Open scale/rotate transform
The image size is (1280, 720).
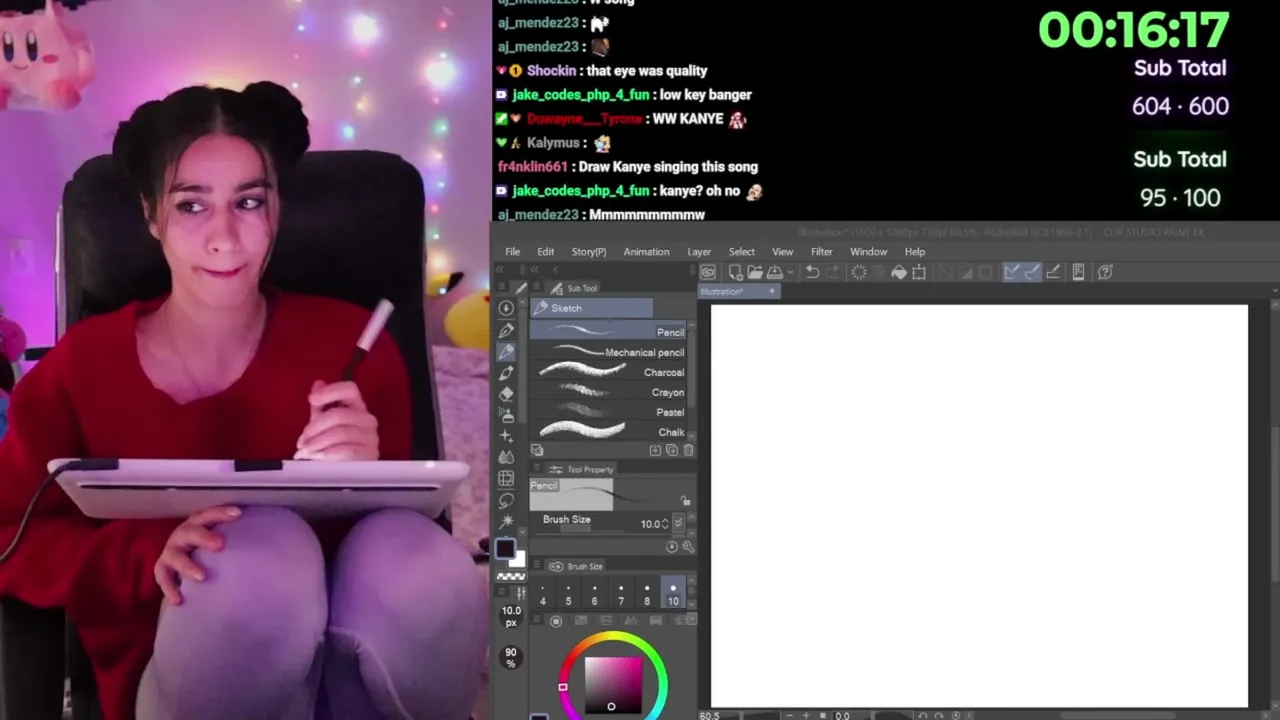(x=919, y=272)
